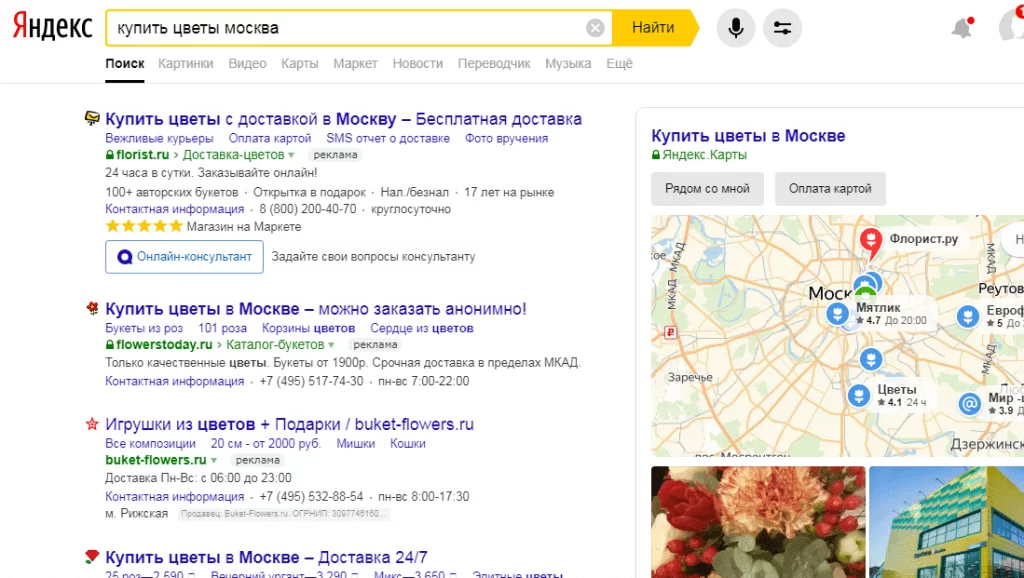
Task: Open Купить цветы с доставкой в Москву result
Action: coord(344,119)
